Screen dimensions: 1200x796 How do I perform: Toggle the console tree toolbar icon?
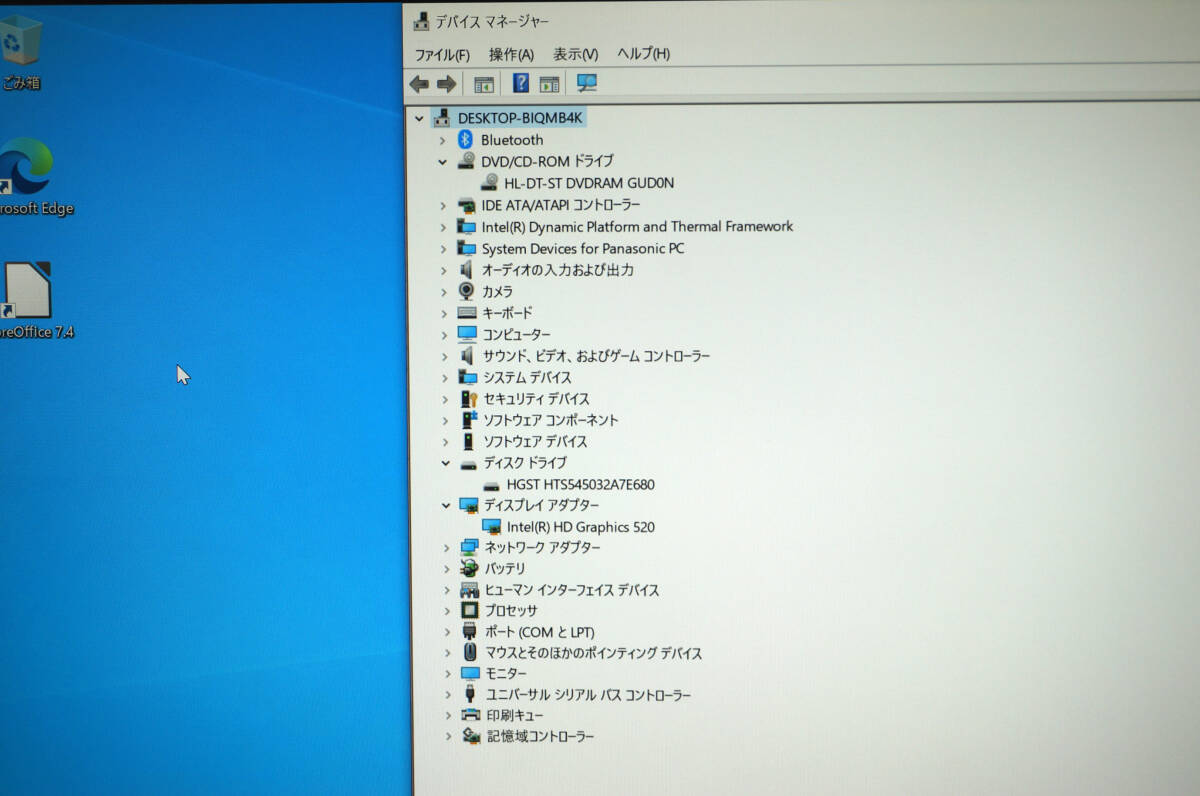(x=484, y=84)
